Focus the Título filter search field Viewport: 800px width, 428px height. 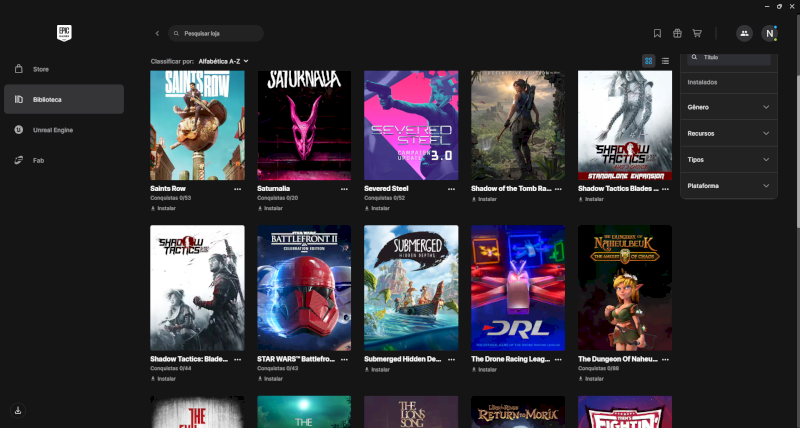pos(729,58)
